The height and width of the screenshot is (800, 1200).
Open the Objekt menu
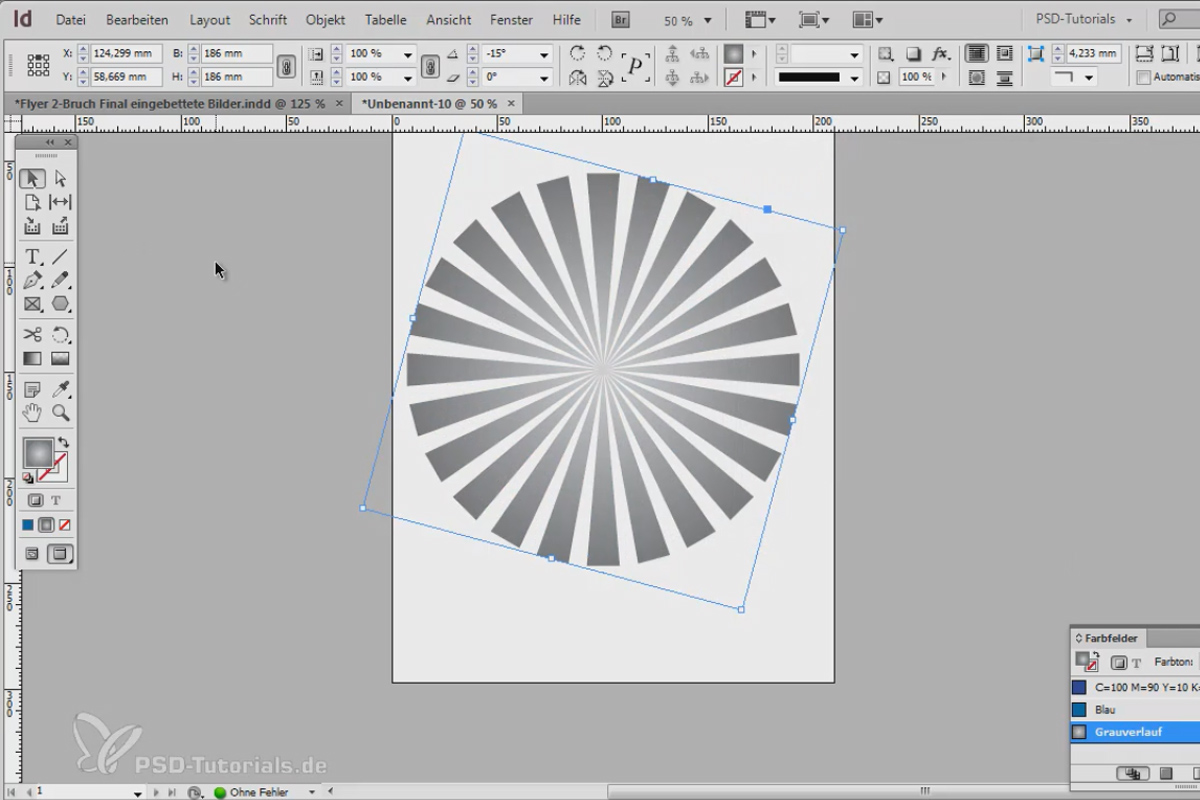pyautogui.click(x=325, y=20)
